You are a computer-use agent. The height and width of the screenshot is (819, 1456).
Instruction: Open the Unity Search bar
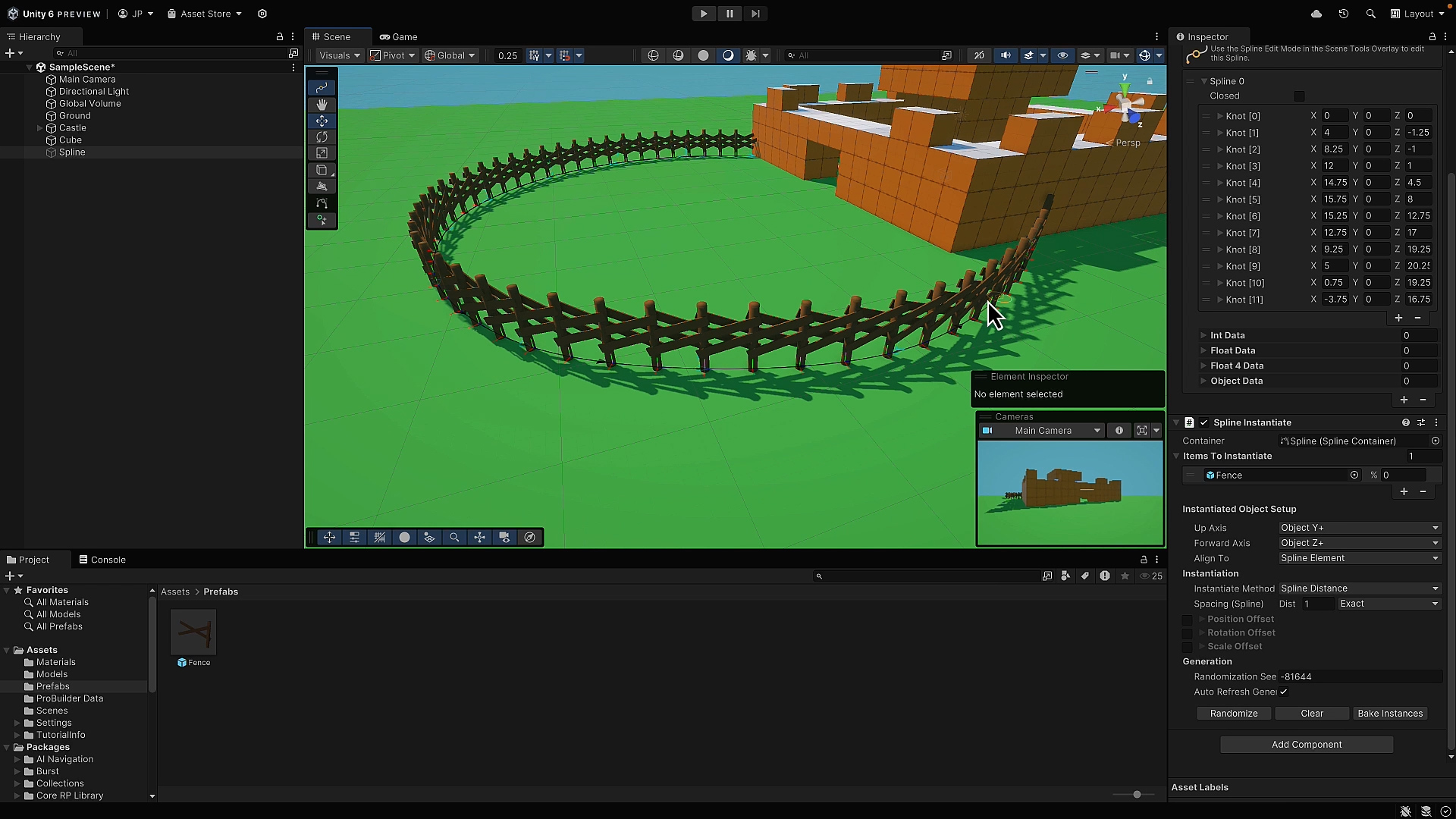[1371, 14]
